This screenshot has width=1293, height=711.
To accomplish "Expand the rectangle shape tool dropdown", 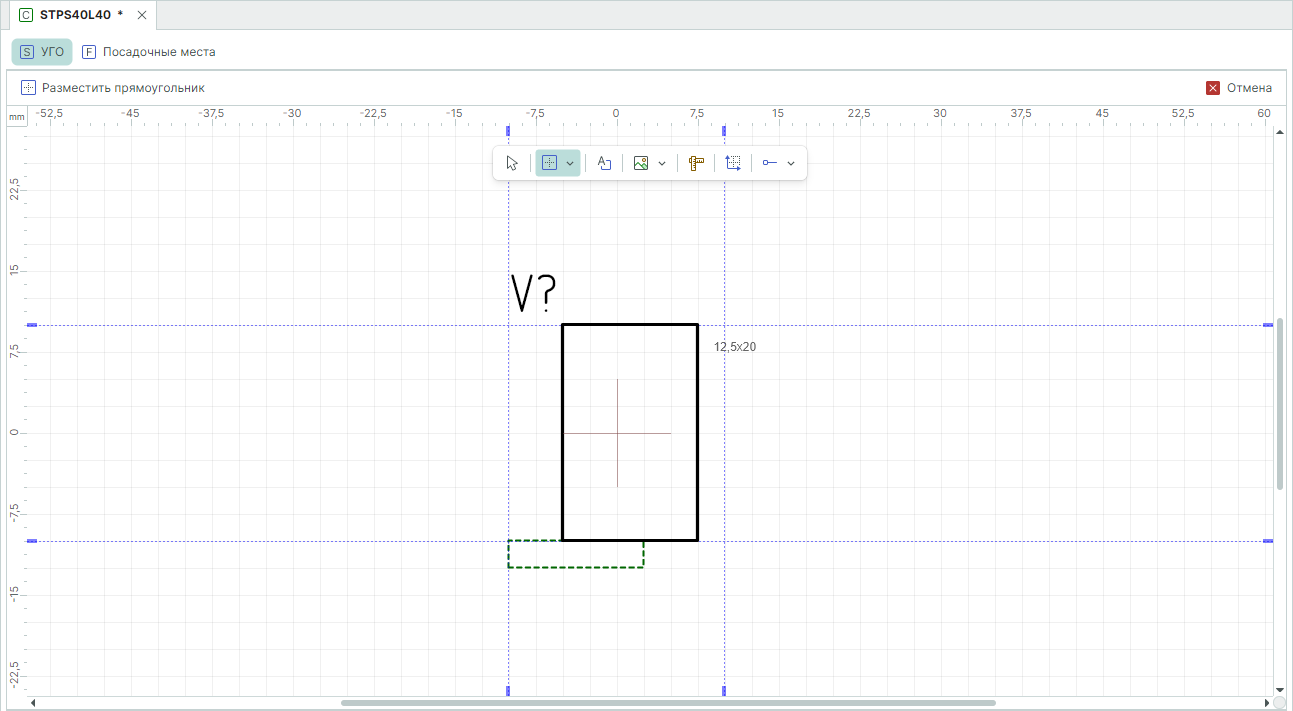I will tap(570, 163).
